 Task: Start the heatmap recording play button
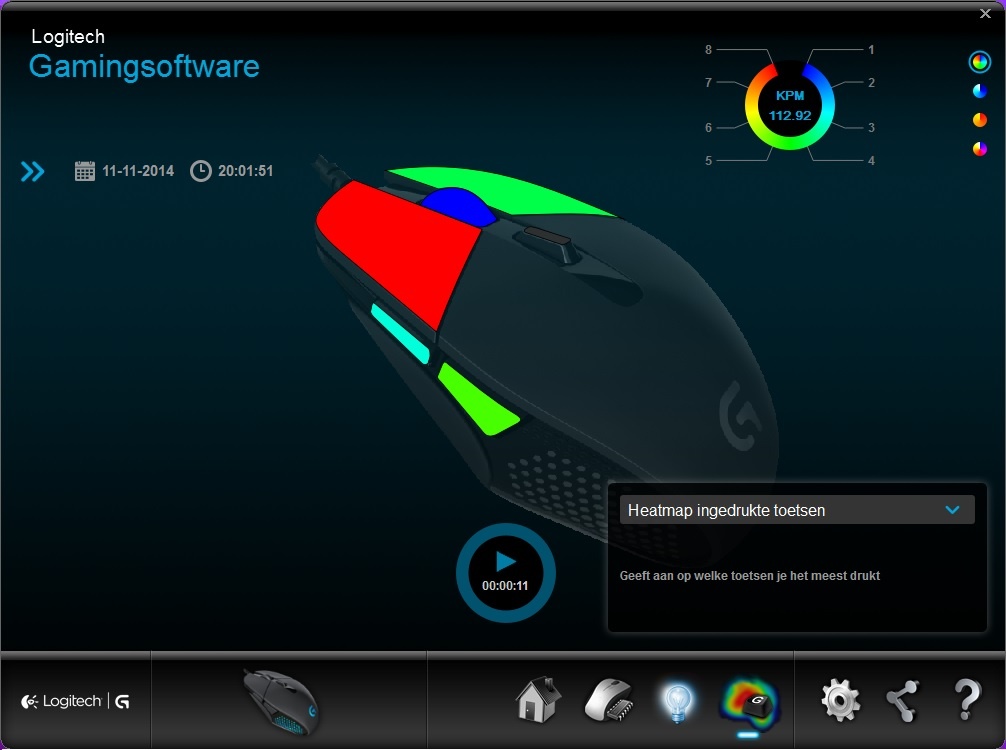click(x=506, y=572)
